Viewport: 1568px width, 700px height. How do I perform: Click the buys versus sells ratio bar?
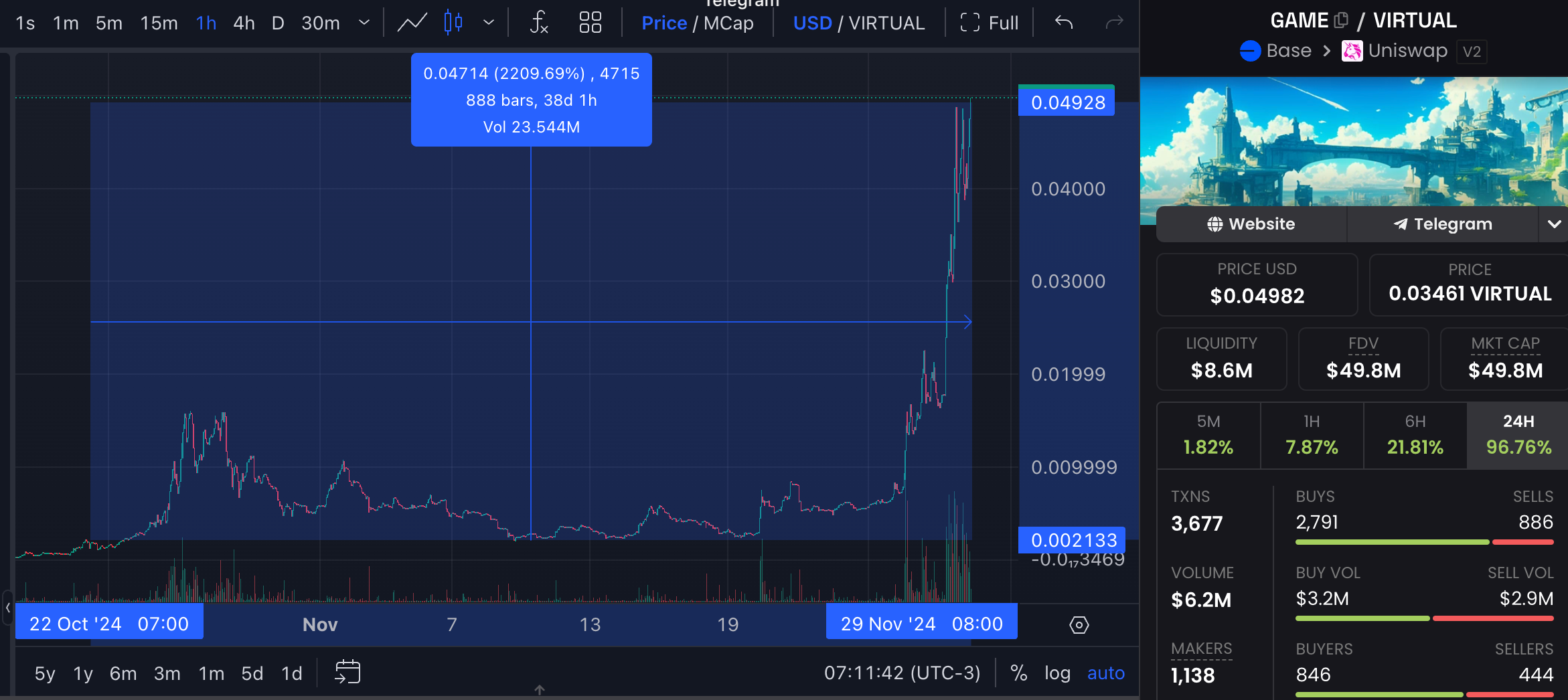tap(1424, 542)
